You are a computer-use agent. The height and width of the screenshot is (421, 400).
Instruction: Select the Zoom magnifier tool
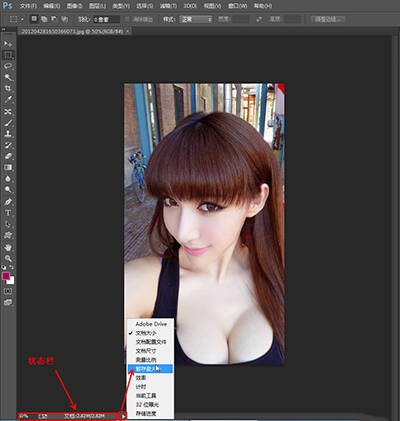[x=8, y=258]
